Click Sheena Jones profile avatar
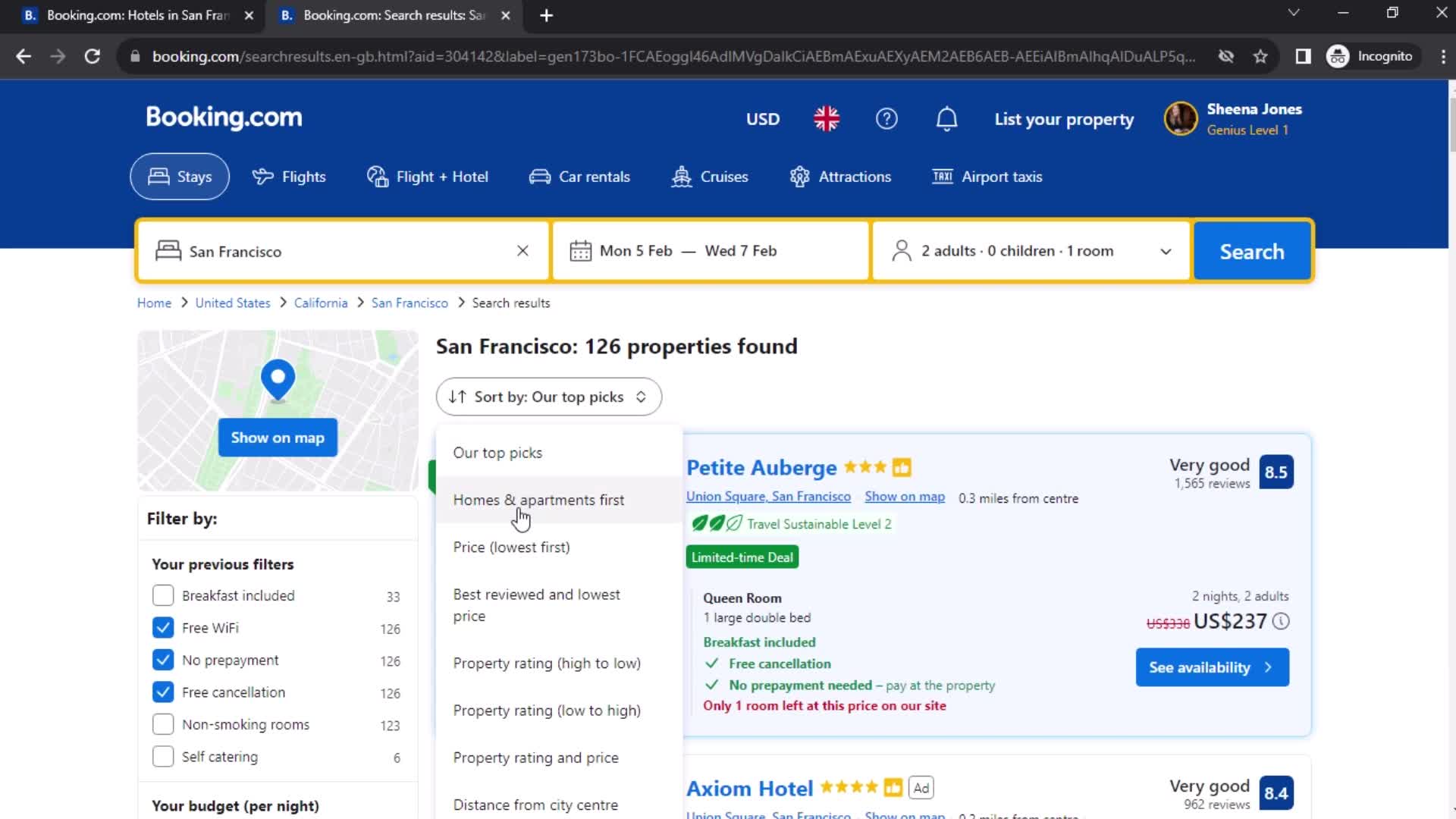The width and height of the screenshot is (1456, 819). coord(1181,119)
